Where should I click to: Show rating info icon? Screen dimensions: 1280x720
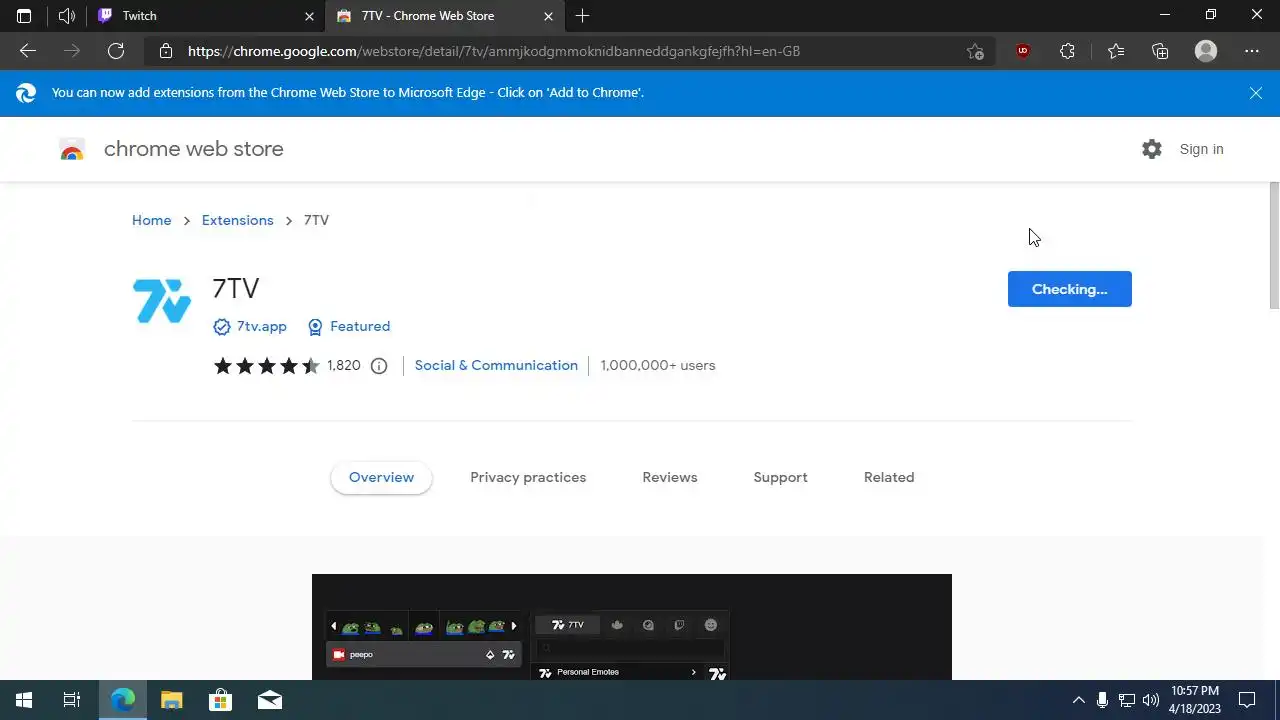click(379, 366)
